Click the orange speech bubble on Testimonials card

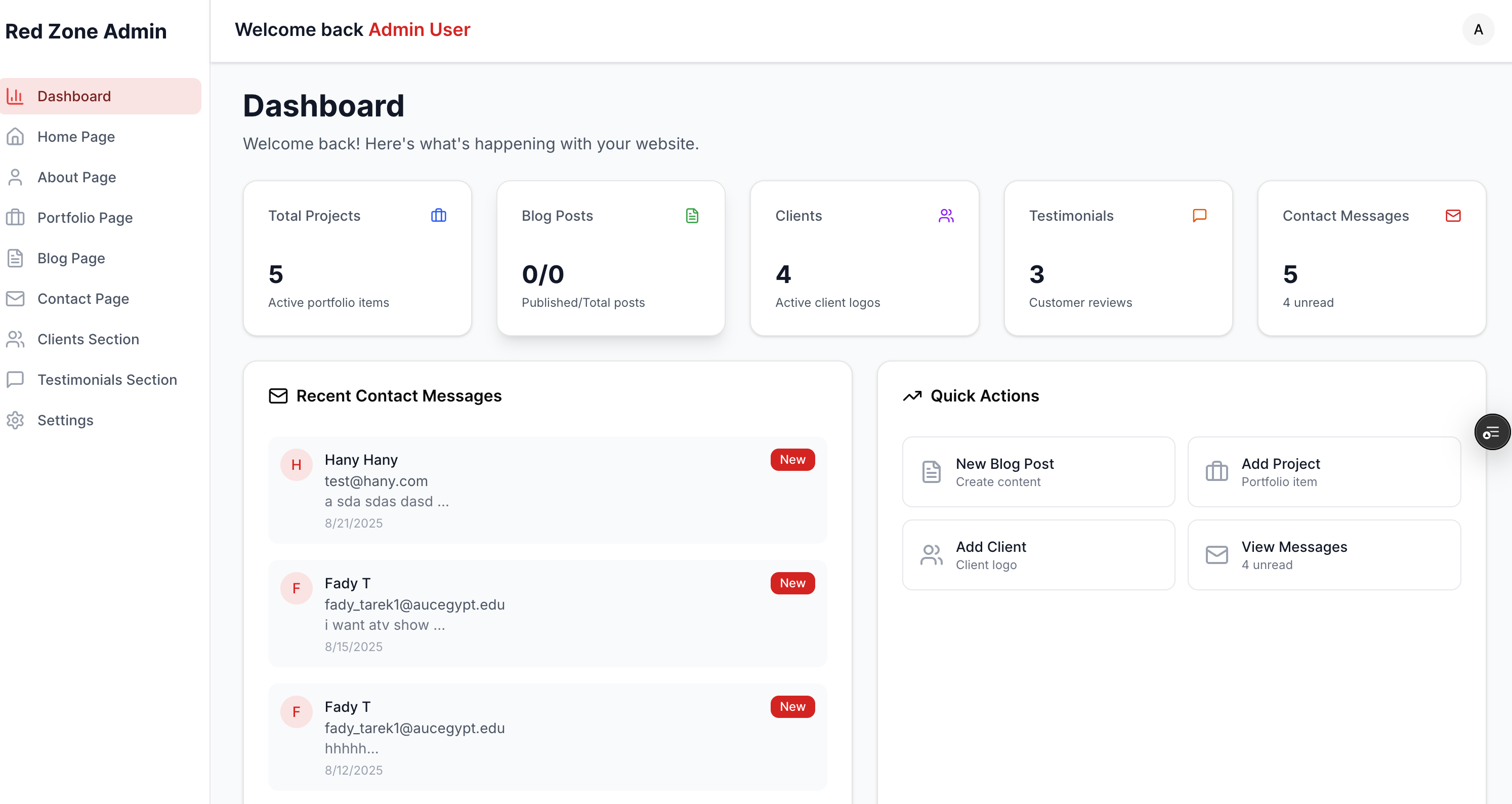1200,216
